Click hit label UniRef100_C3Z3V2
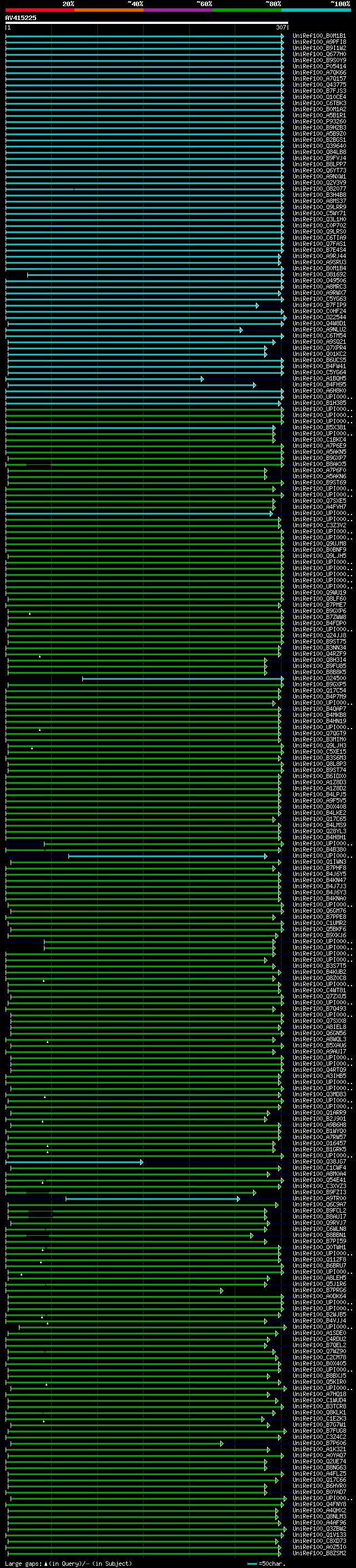356x1568 pixels. (319, 525)
